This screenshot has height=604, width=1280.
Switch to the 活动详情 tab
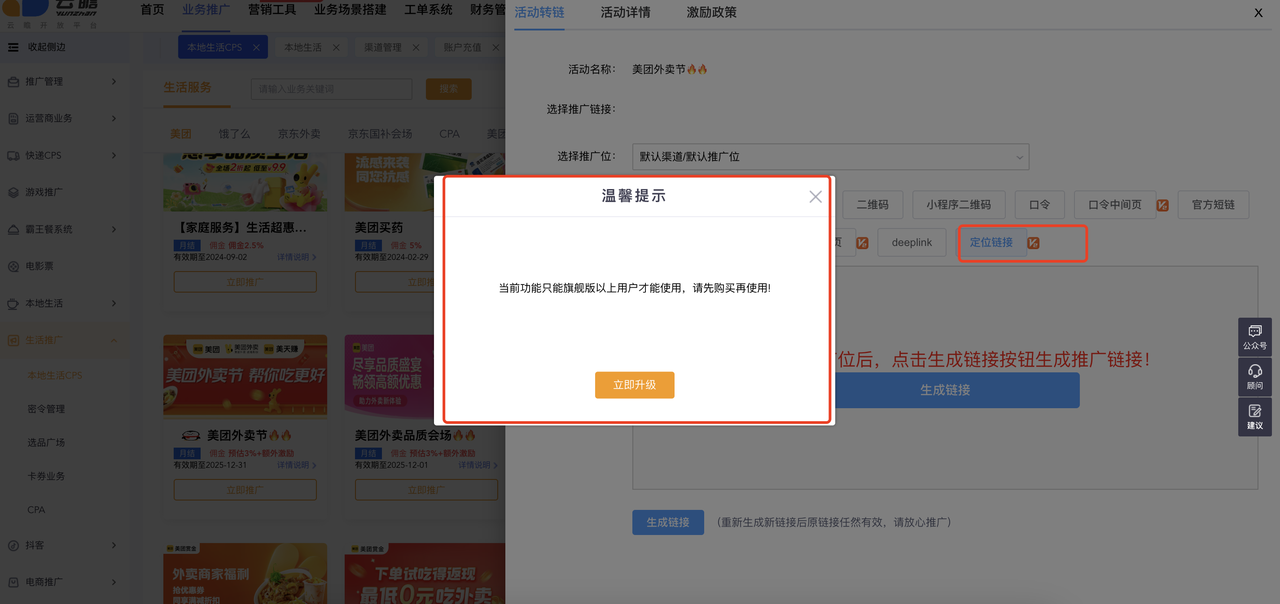click(625, 13)
